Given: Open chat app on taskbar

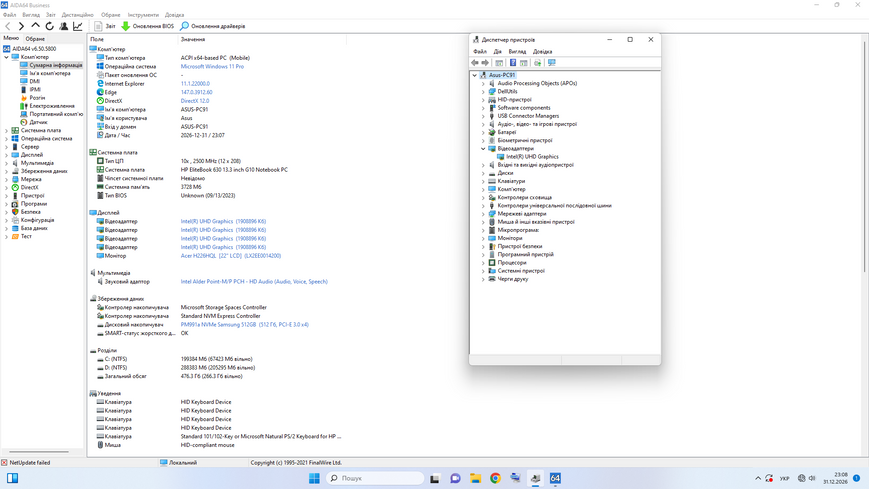Looking at the screenshot, I should (456, 478).
